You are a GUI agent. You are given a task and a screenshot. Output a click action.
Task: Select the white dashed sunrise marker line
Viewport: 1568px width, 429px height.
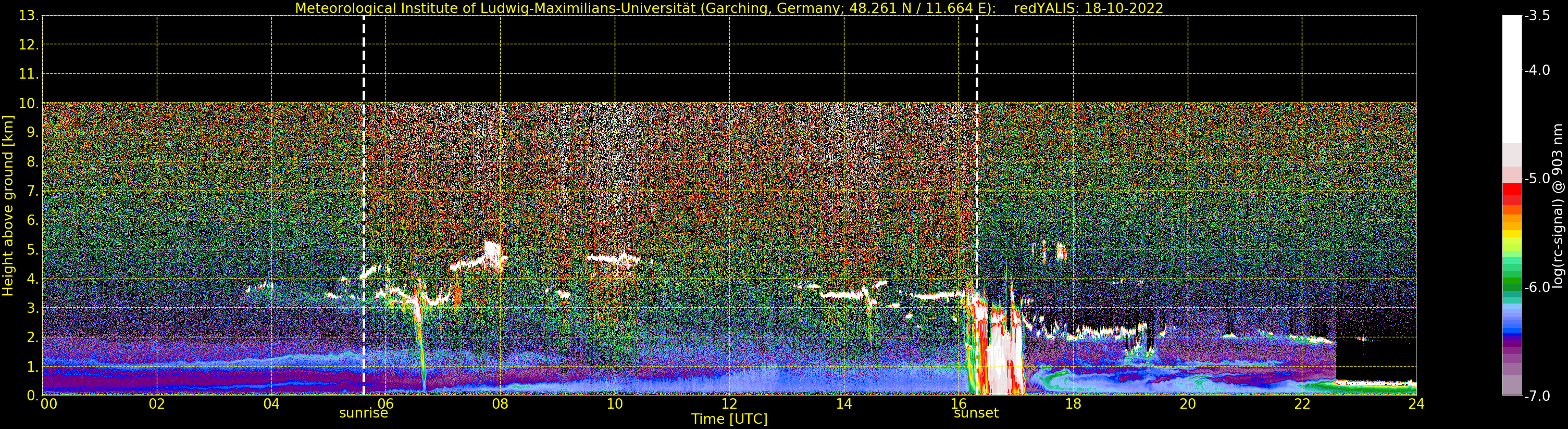tap(364, 206)
